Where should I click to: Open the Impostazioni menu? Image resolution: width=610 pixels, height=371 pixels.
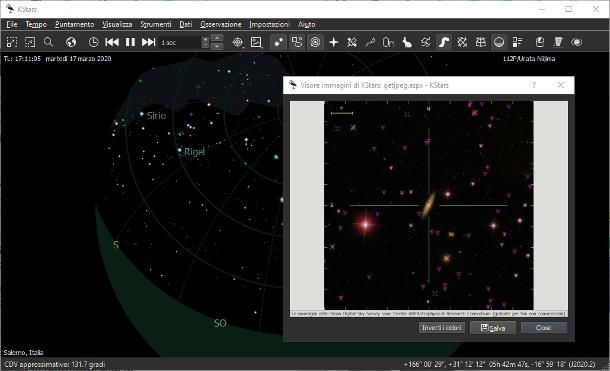pyautogui.click(x=269, y=24)
